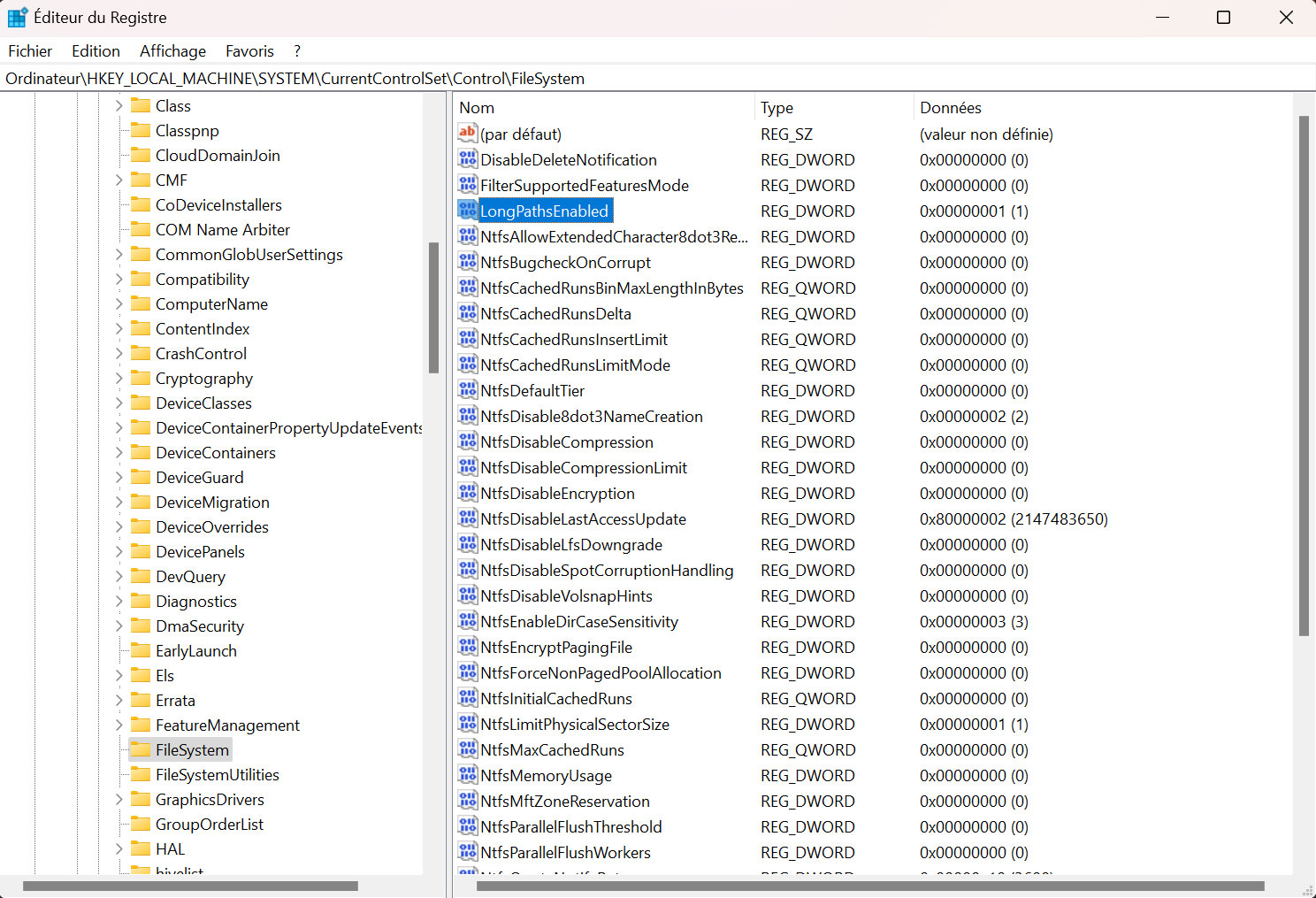Click the NtfsEnableDirCaseSensitivity value icon
This screenshot has height=898, width=1316.
click(467, 621)
